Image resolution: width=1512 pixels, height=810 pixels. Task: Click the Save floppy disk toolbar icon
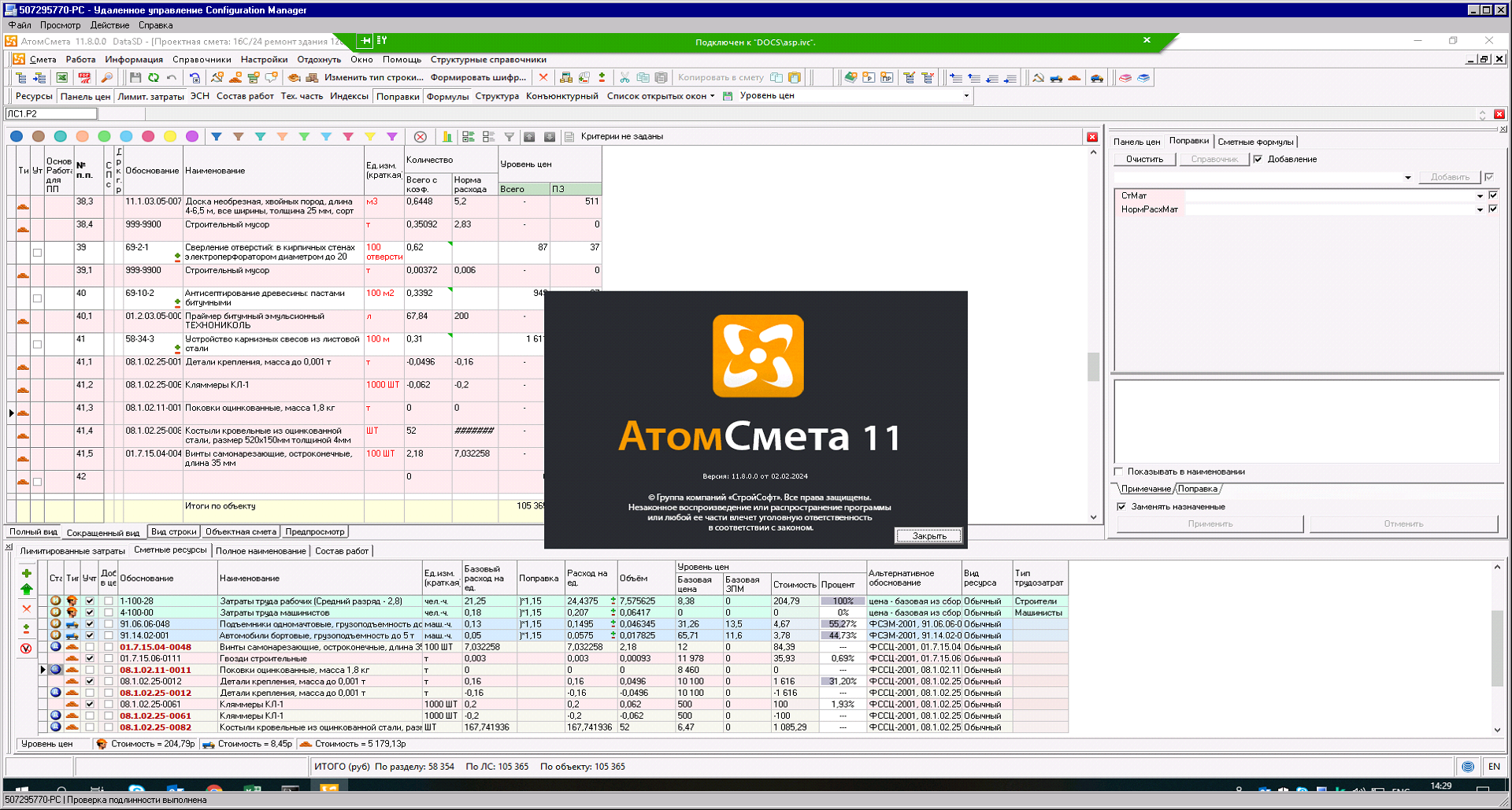(135, 78)
